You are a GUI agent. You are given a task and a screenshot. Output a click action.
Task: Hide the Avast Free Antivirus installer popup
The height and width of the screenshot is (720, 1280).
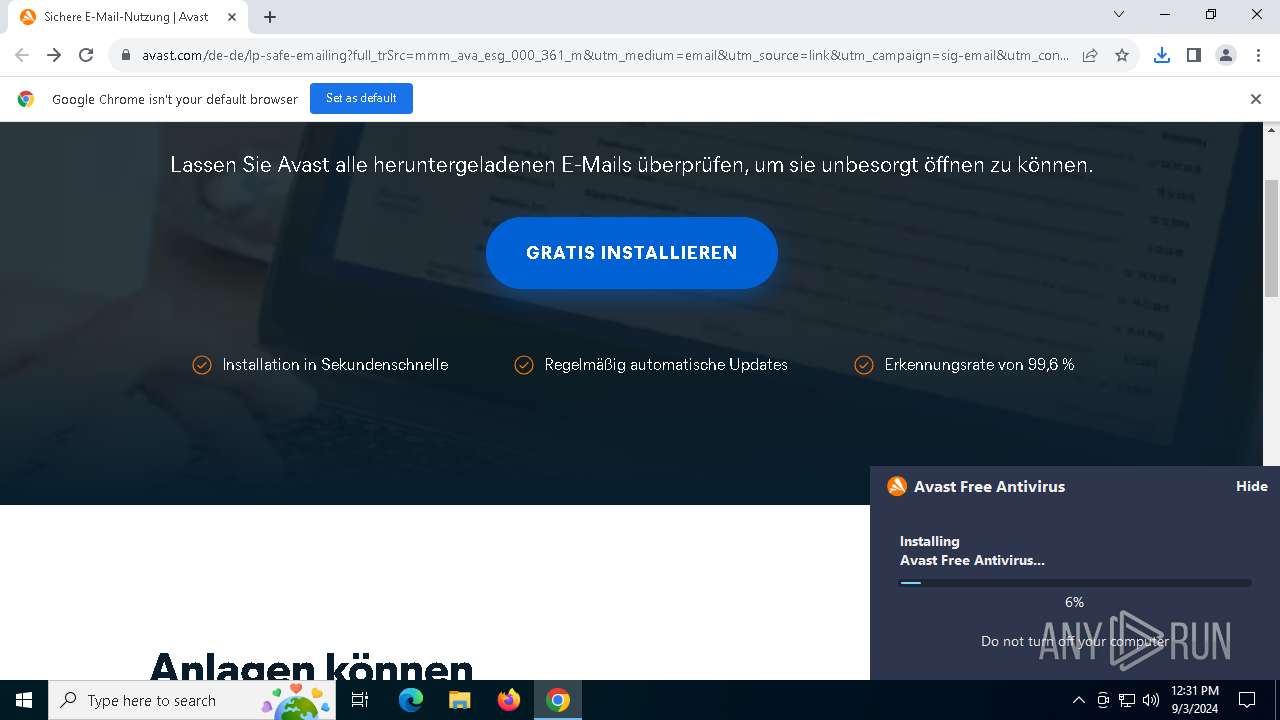click(1251, 486)
